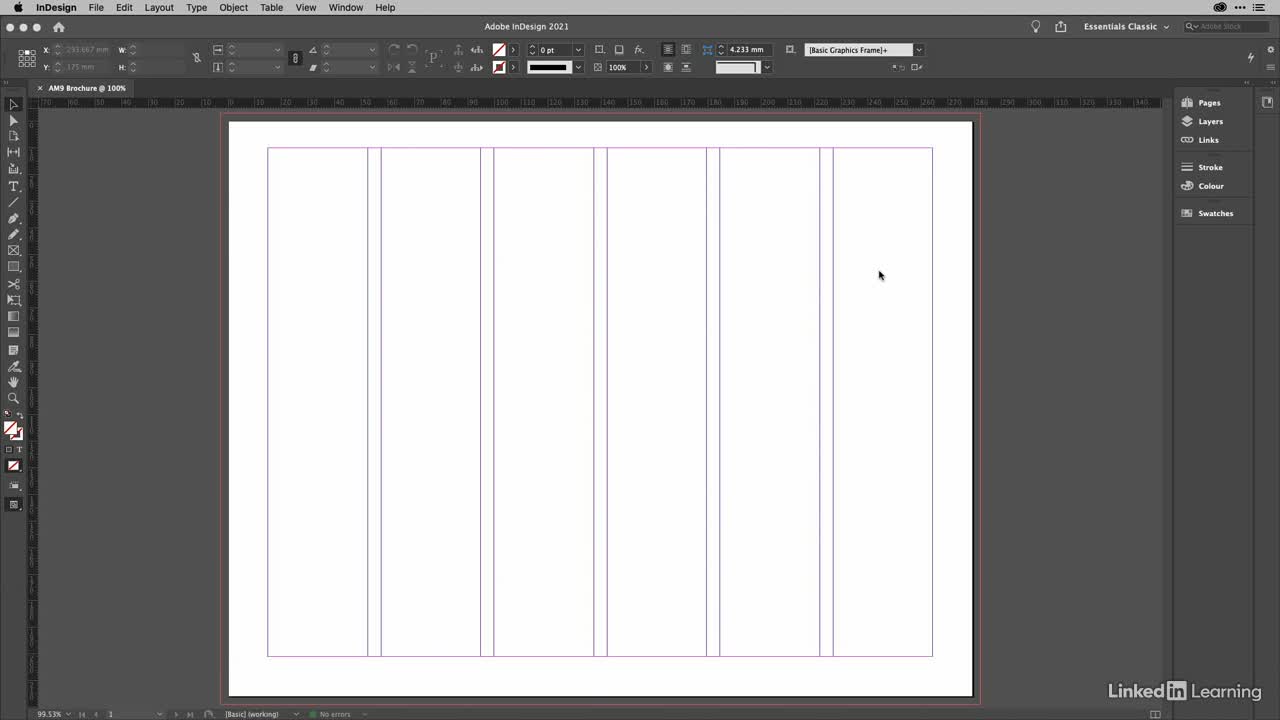
Task: Open the Essentials Classic workspace dropdown
Action: [x=1126, y=27]
